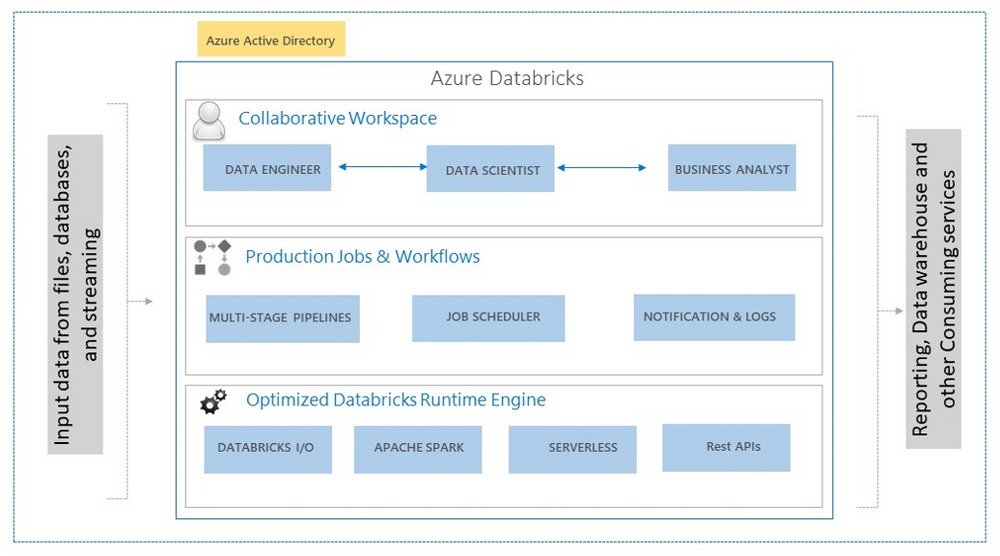
Task: Click the Production Jobs & Workflows heading
Action: [363, 256]
